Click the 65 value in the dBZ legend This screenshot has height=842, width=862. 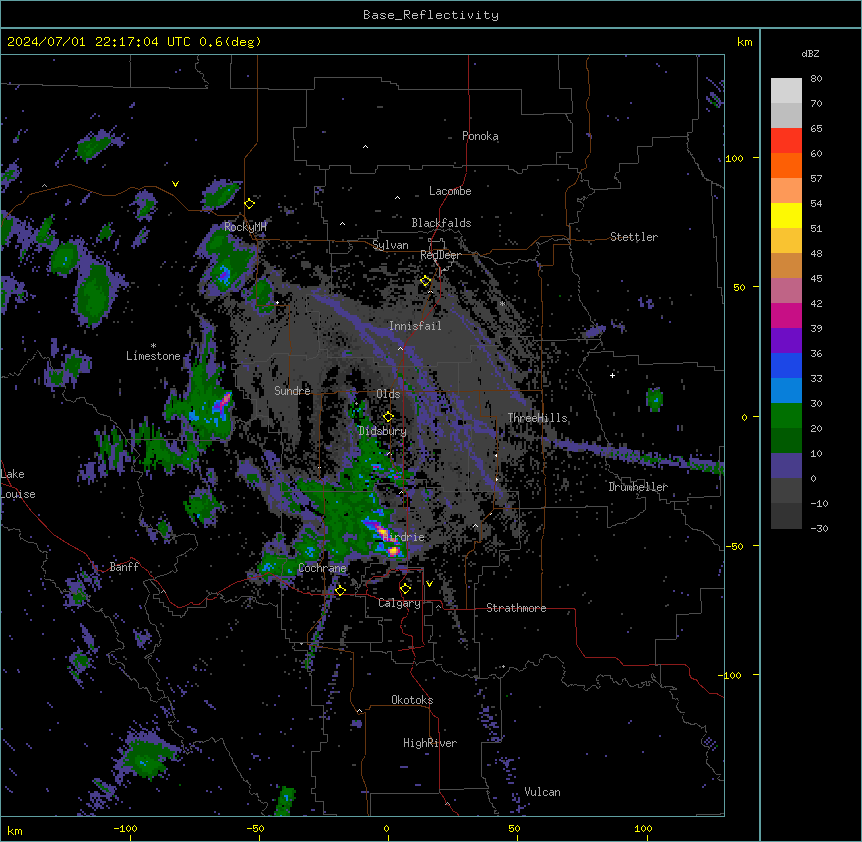tap(816, 128)
